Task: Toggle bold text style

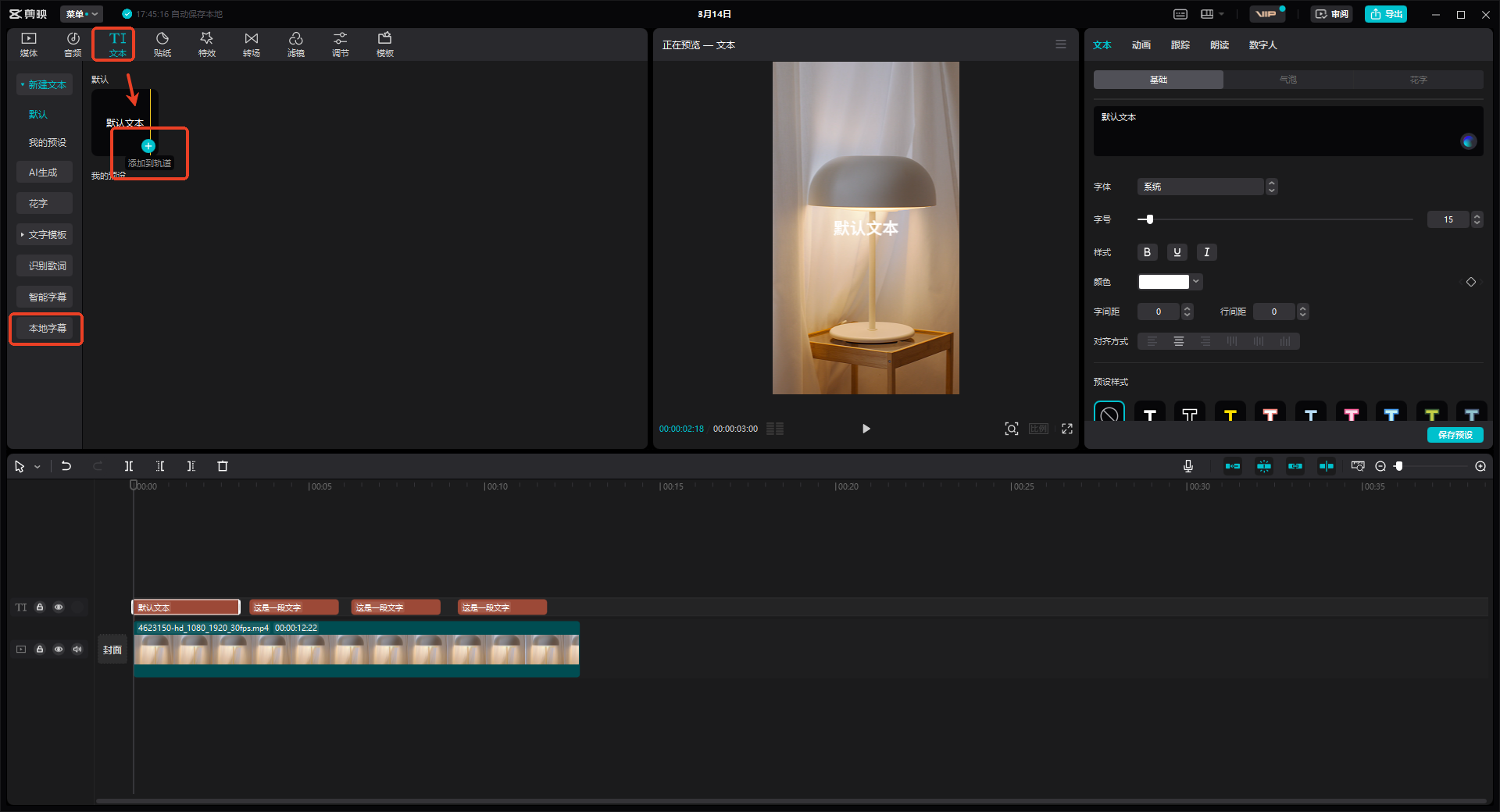Action: tap(1147, 252)
